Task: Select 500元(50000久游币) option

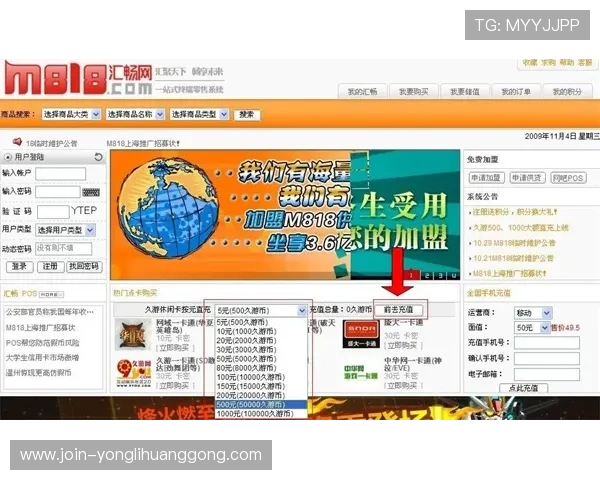Action: coord(261,405)
